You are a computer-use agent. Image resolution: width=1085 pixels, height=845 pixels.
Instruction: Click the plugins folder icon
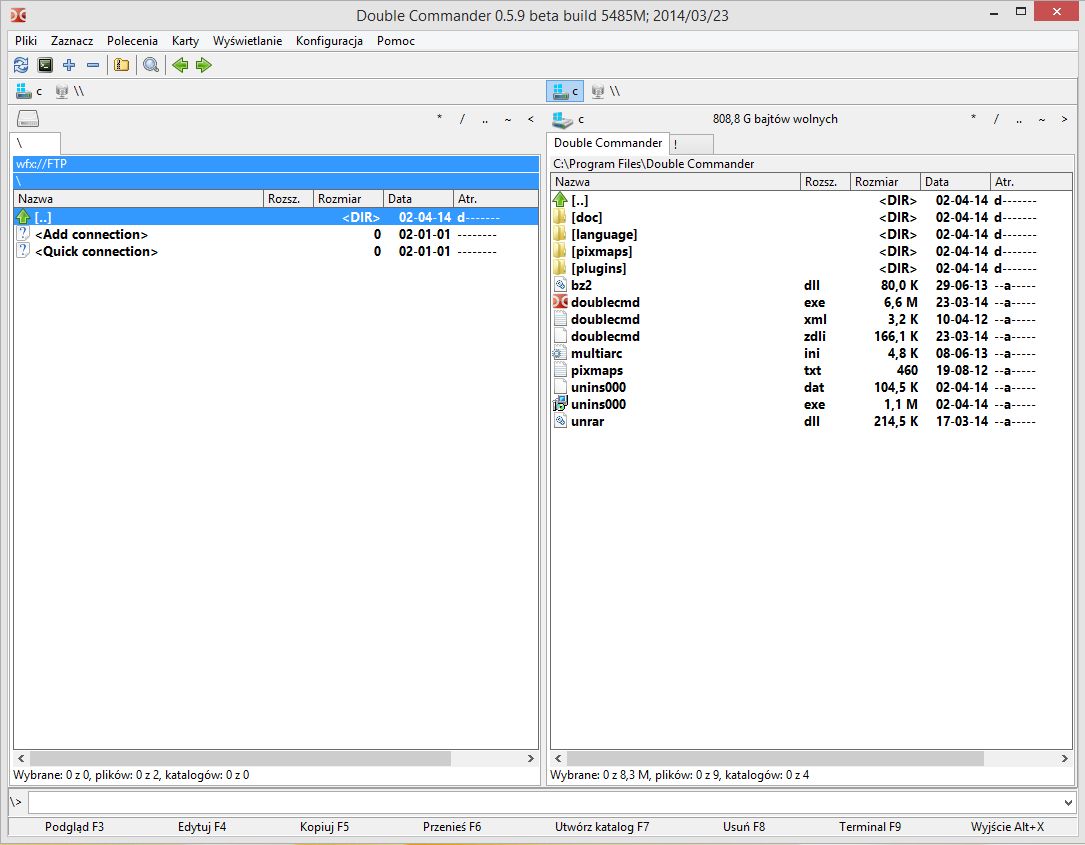pyautogui.click(x=560, y=268)
